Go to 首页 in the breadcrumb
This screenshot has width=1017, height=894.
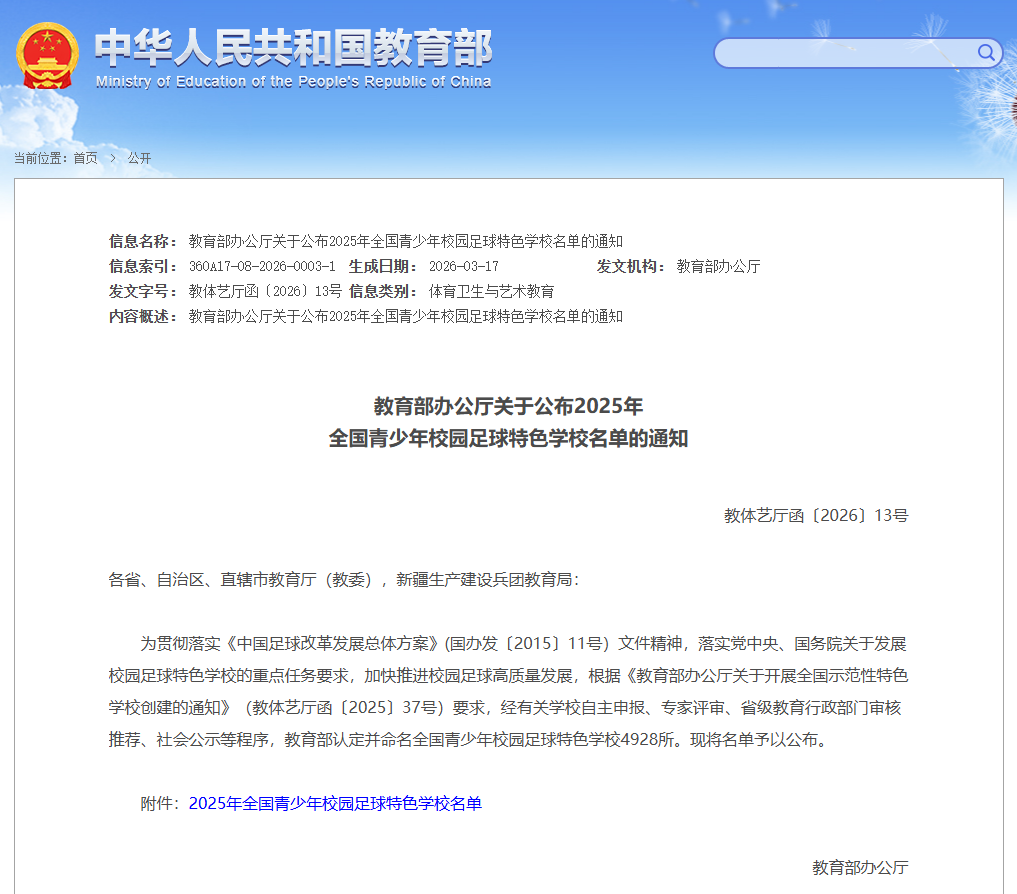click(x=85, y=158)
